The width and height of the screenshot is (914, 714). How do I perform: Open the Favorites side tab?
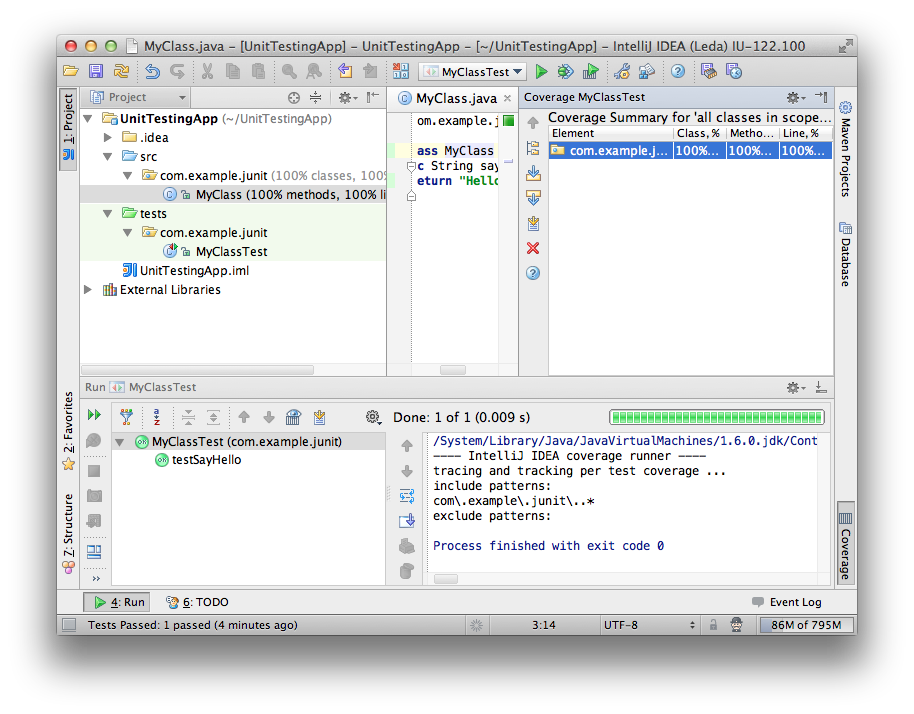68,430
